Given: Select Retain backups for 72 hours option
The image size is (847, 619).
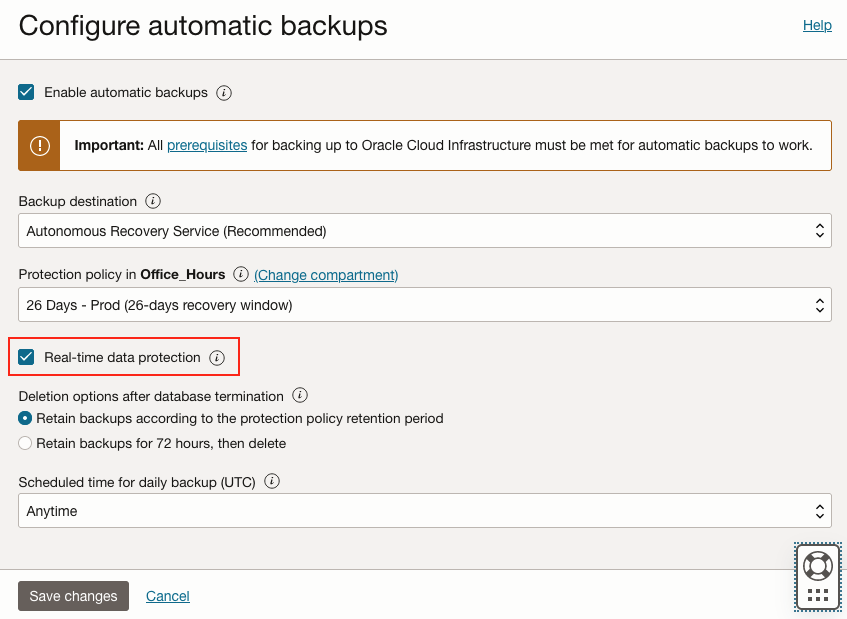Looking at the screenshot, I should 26,443.
